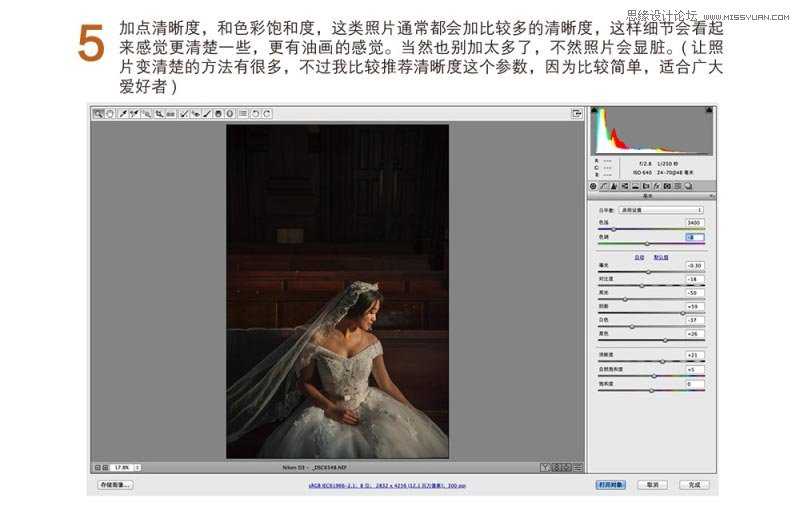Adjust the Shadows slider handle
The height and width of the screenshot is (508, 800).
pos(683,313)
